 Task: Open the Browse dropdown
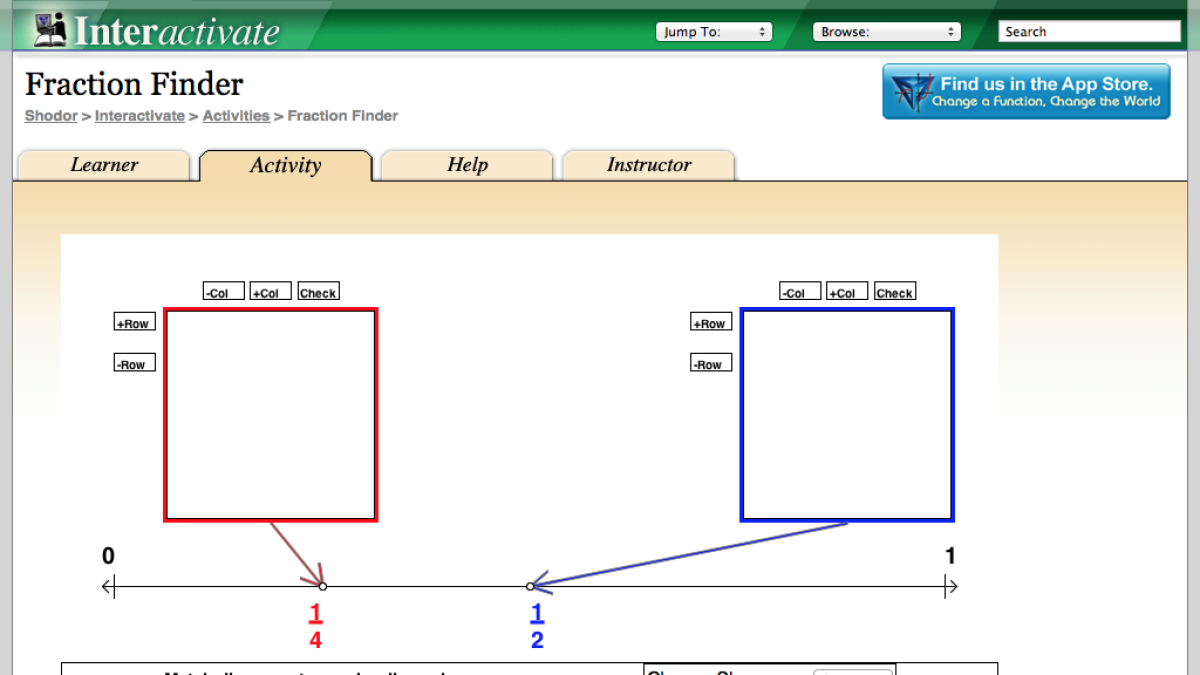[886, 31]
